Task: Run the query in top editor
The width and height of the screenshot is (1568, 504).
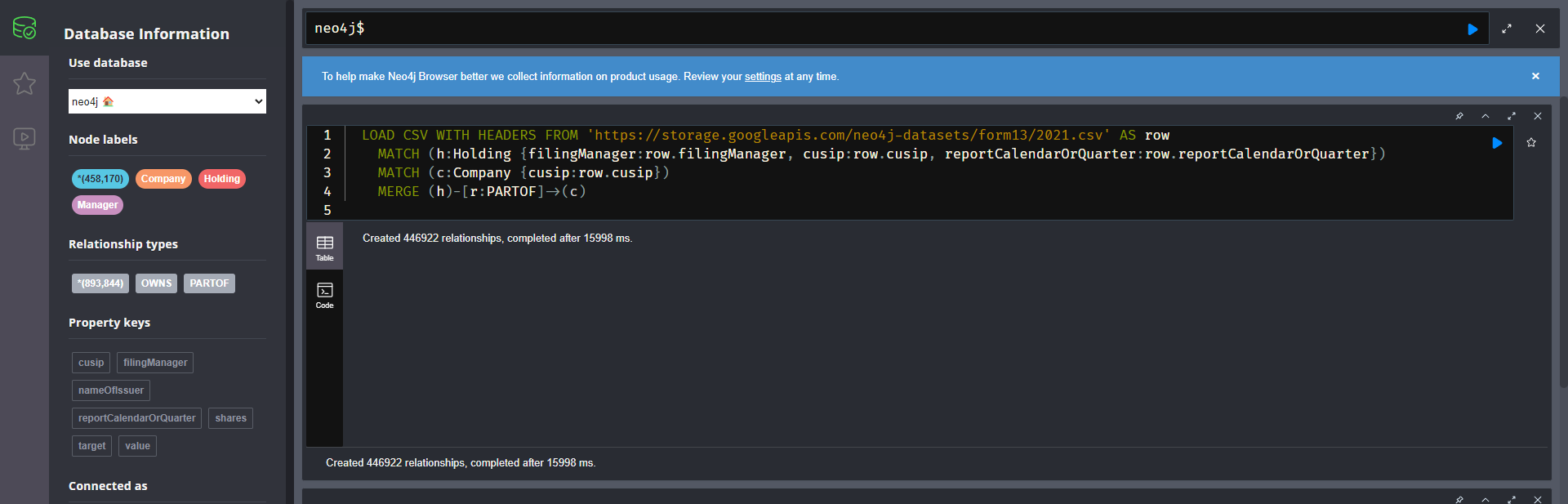Action: (x=1472, y=29)
